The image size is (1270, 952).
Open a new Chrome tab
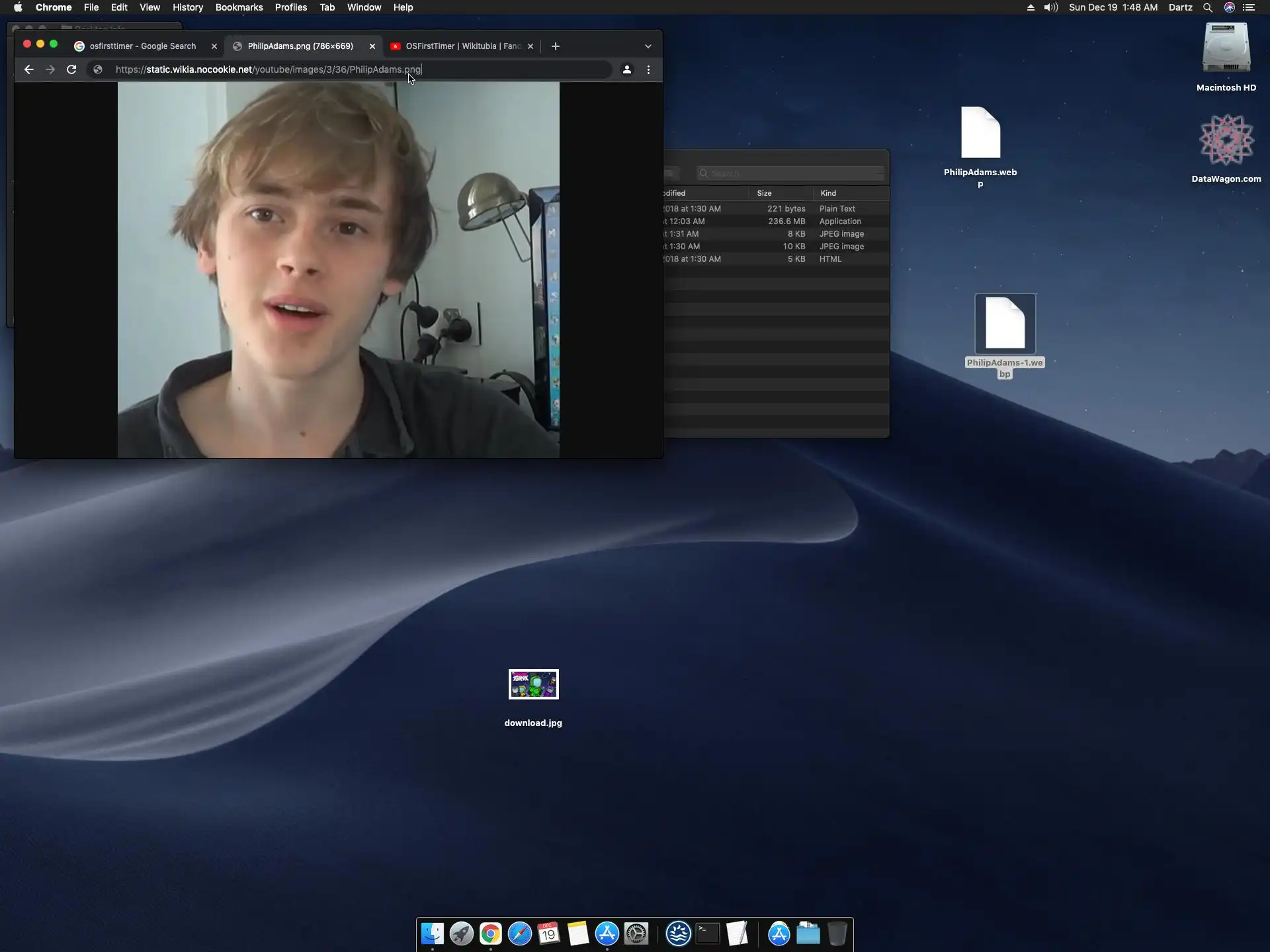[x=555, y=46]
